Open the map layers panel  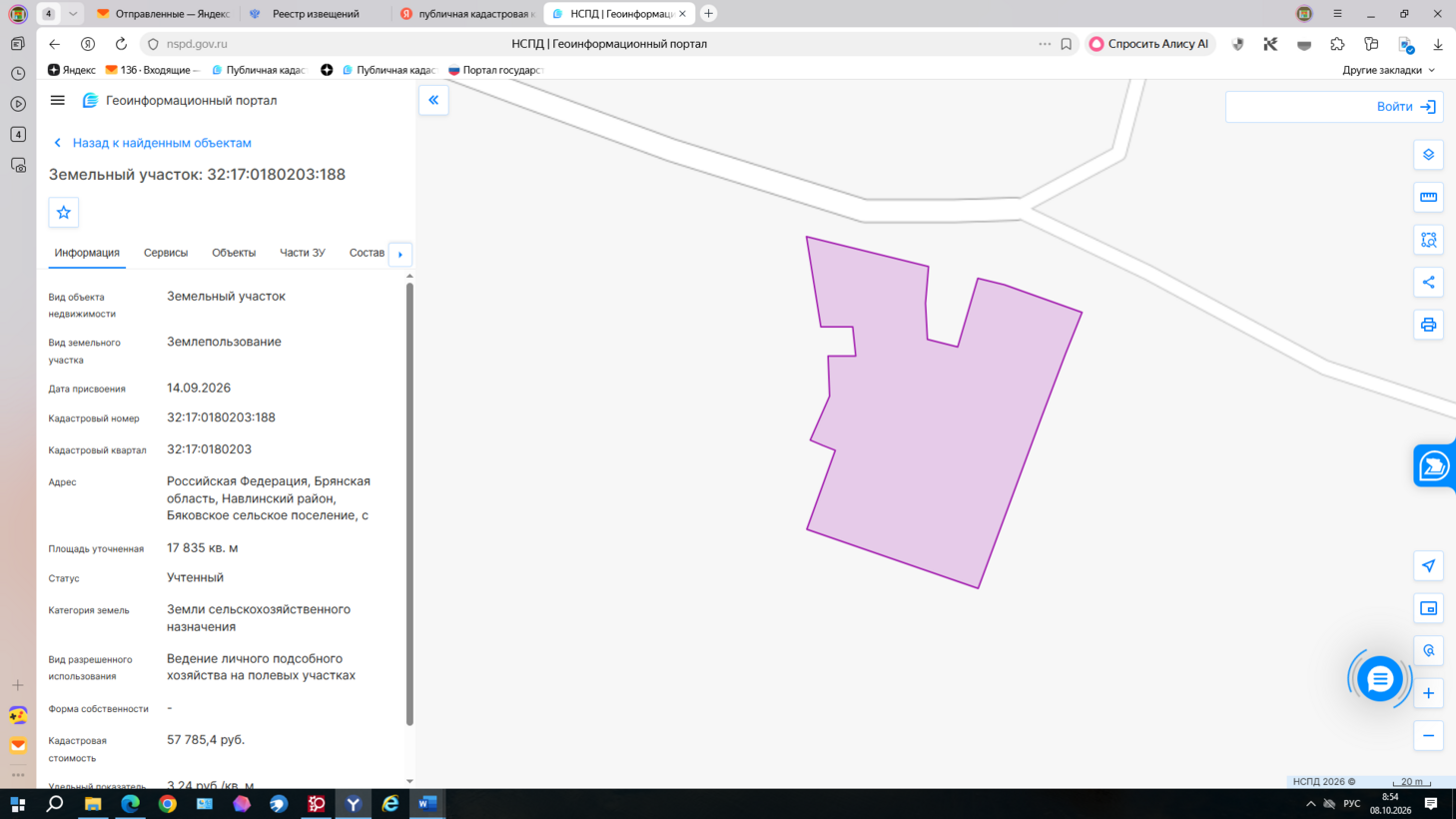pyautogui.click(x=1428, y=155)
